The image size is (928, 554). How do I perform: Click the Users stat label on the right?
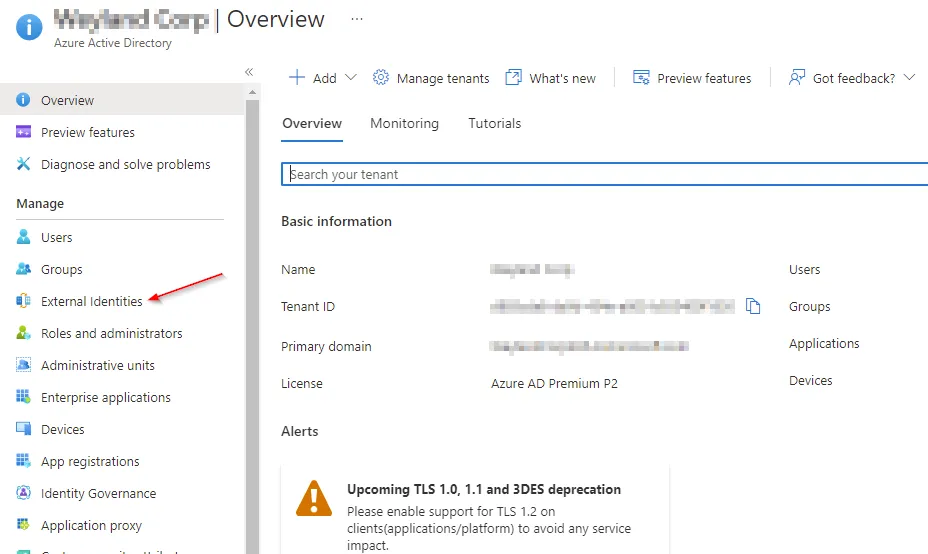click(x=804, y=269)
